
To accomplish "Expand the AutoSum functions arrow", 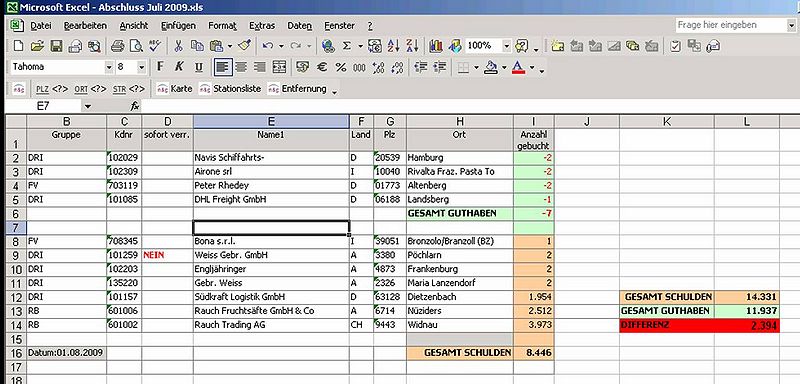I will pos(360,46).
